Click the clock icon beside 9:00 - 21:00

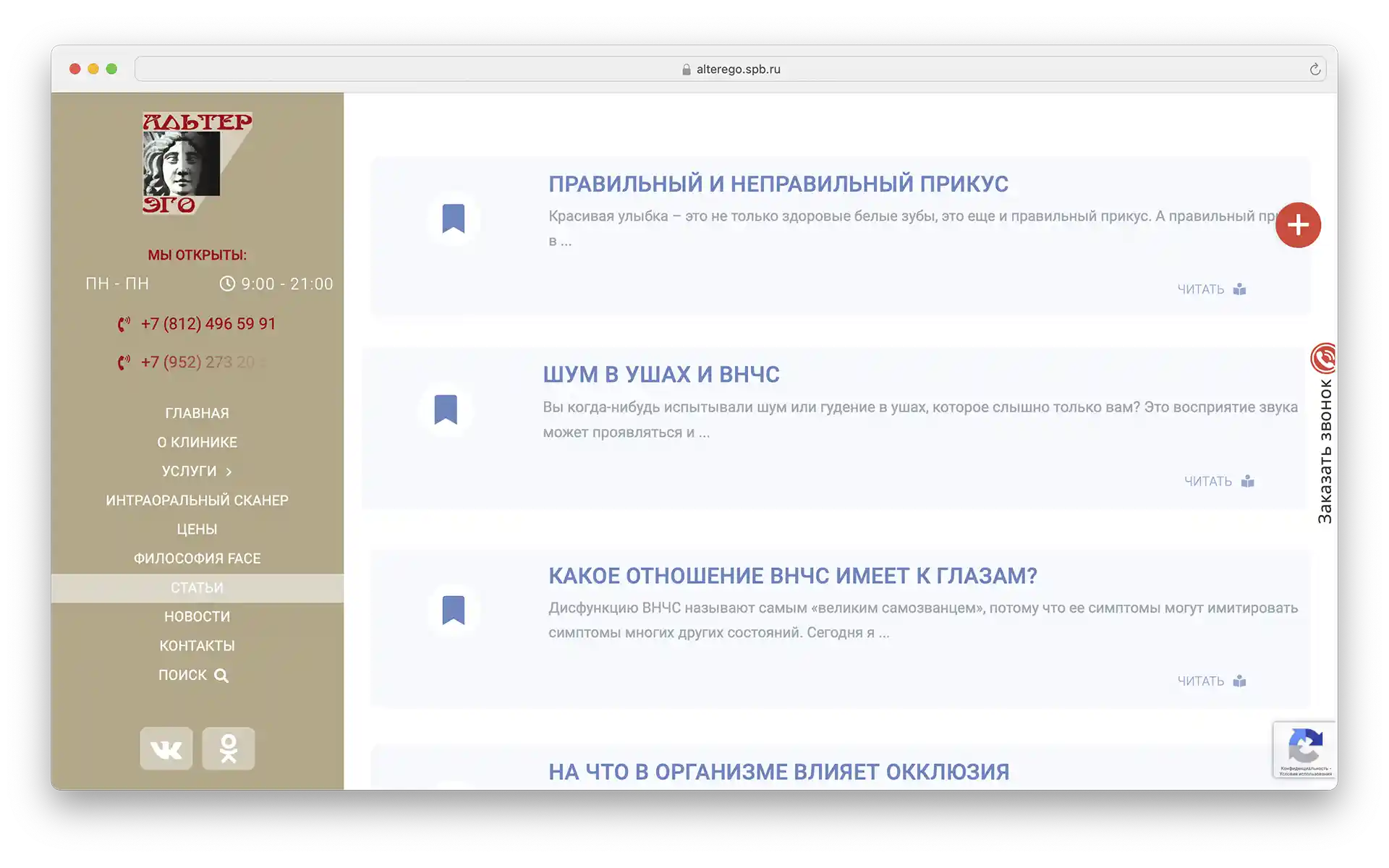[227, 284]
